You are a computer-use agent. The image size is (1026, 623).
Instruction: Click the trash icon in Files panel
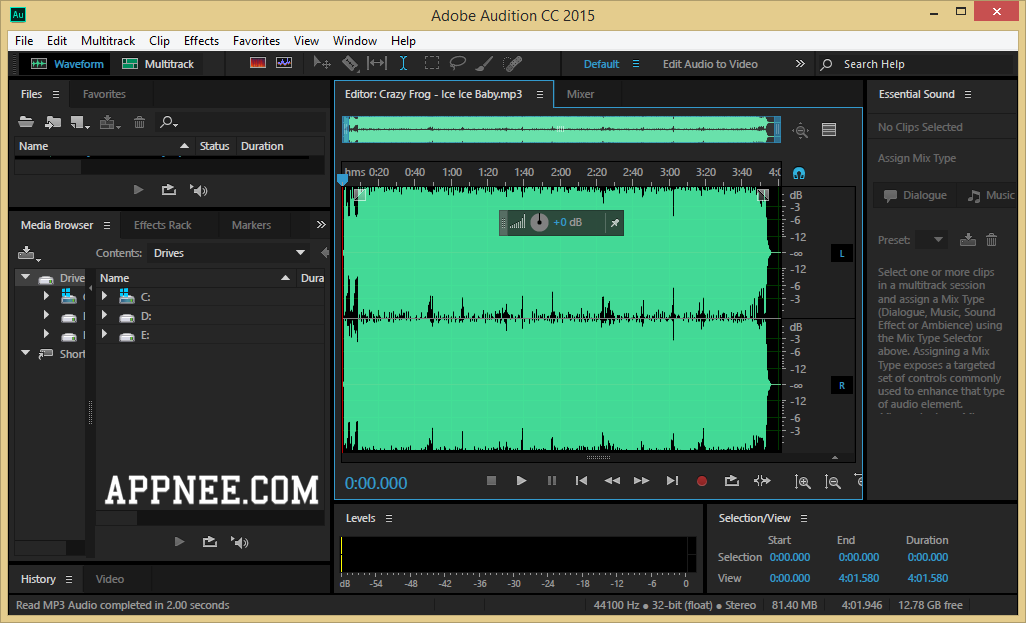pyautogui.click(x=139, y=122)
